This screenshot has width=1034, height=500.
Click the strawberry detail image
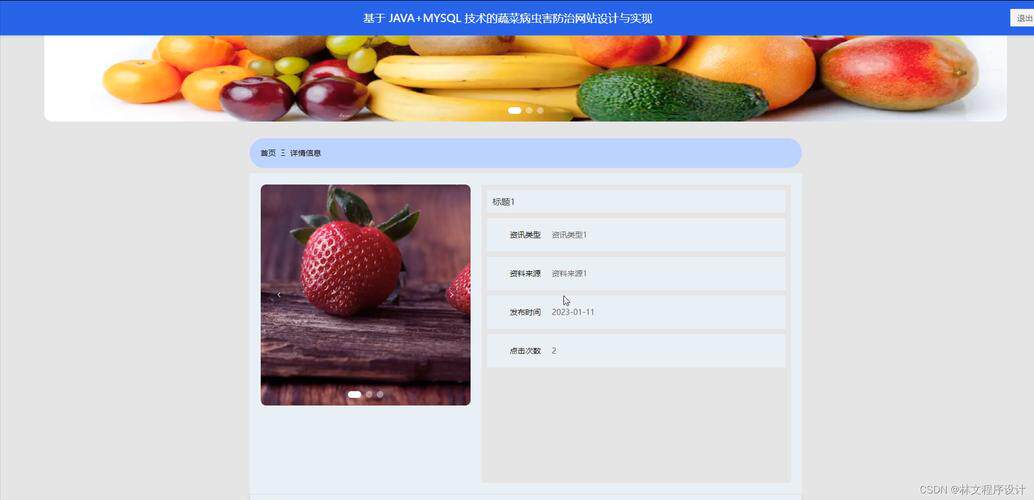coord(365,295)
